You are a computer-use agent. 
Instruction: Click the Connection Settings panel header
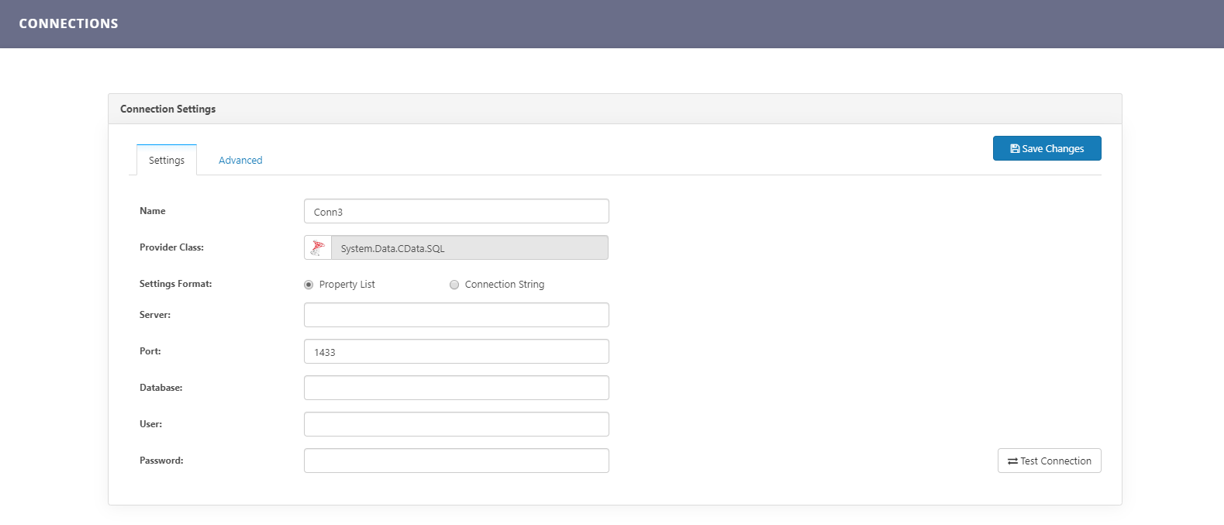pos(168,109)
